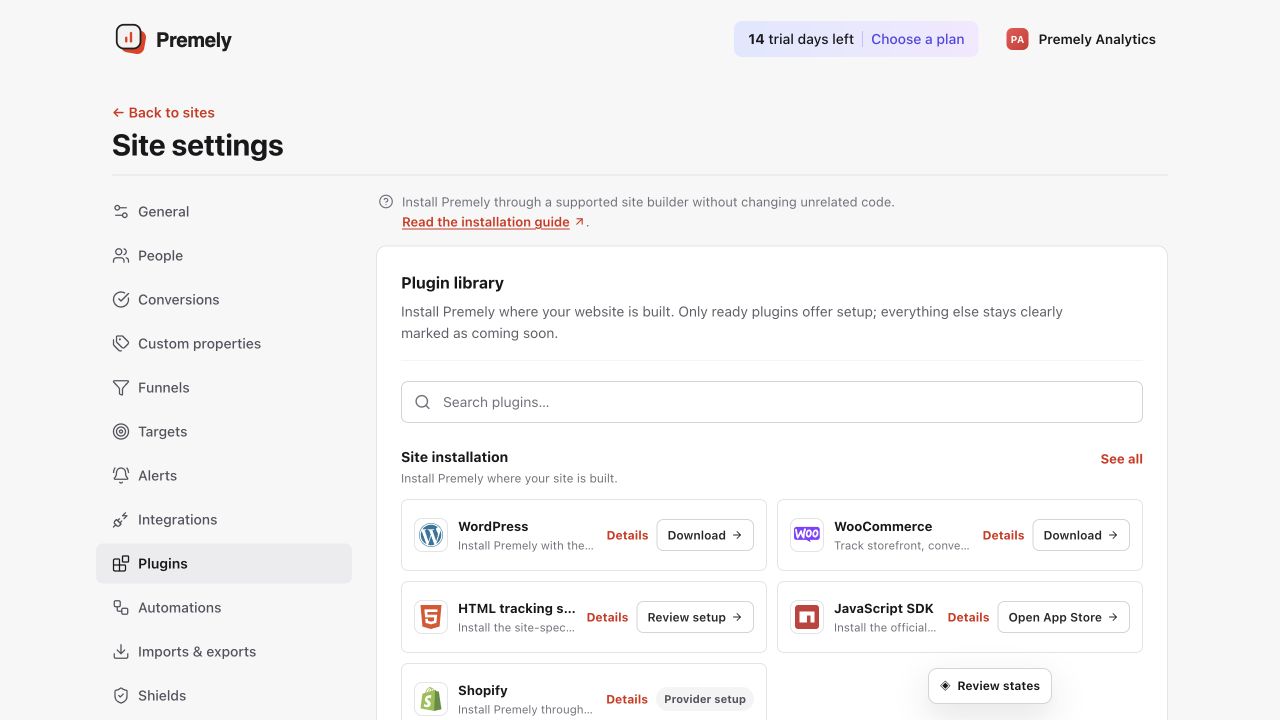
Task: Click the Imports & exports download icon
Action: pyautogui.click(x=121, y=652)
